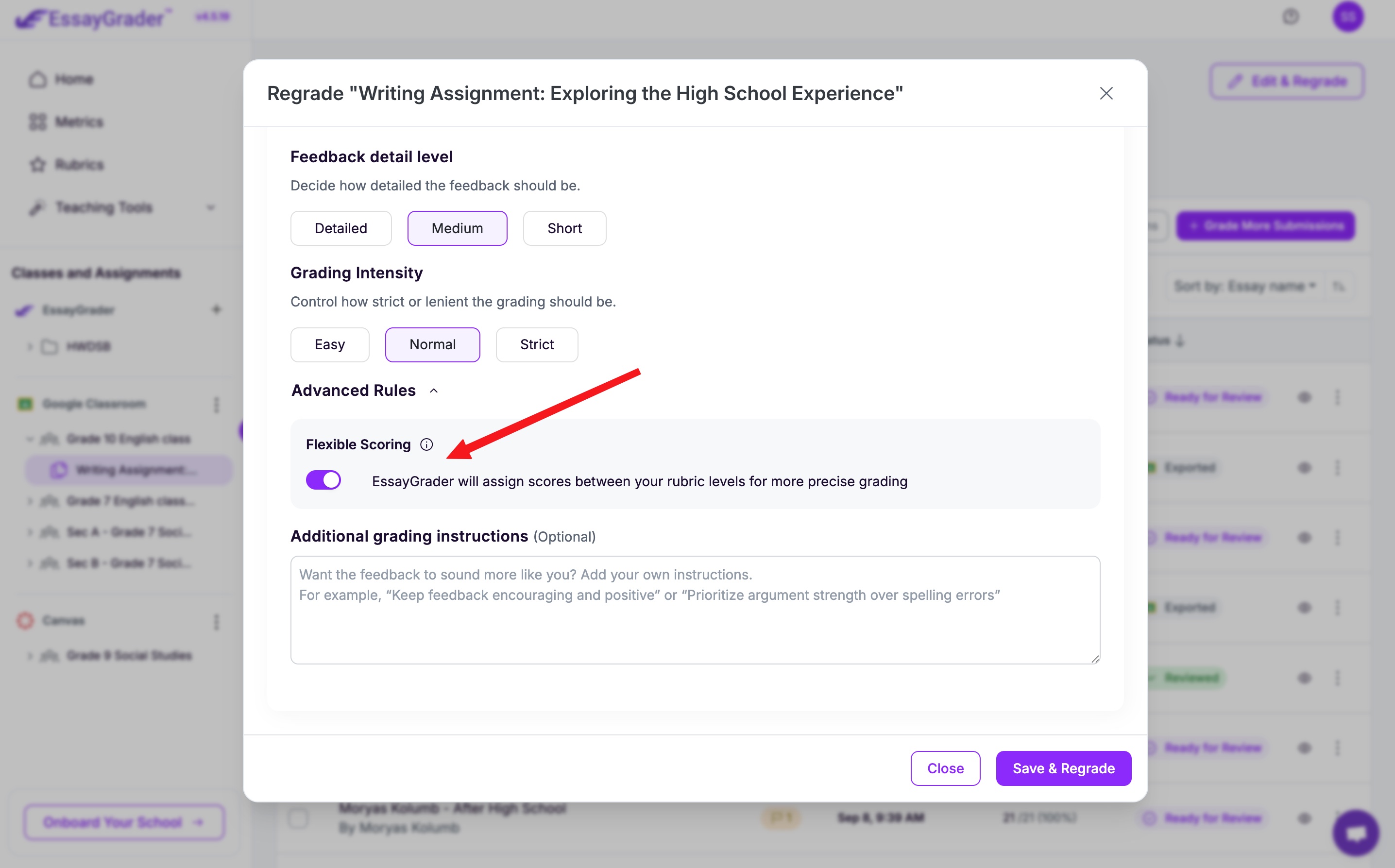Select the Easy grading intensity
Image resolution: width=1395 pixels, height=868 pixels.
point(329,344)
